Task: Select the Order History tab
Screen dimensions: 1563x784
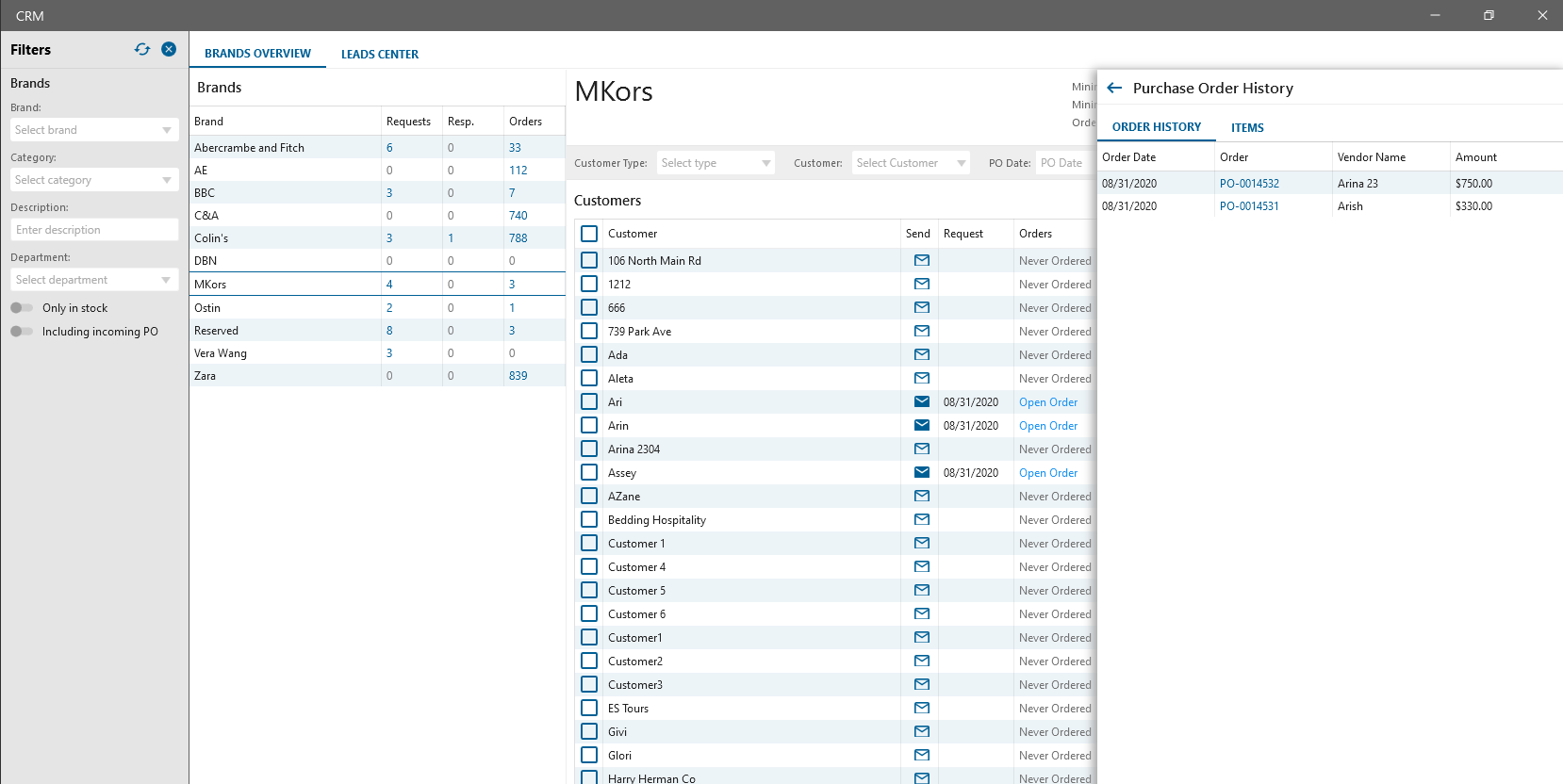Action: pyautogui.click(x=1157, y=127)
